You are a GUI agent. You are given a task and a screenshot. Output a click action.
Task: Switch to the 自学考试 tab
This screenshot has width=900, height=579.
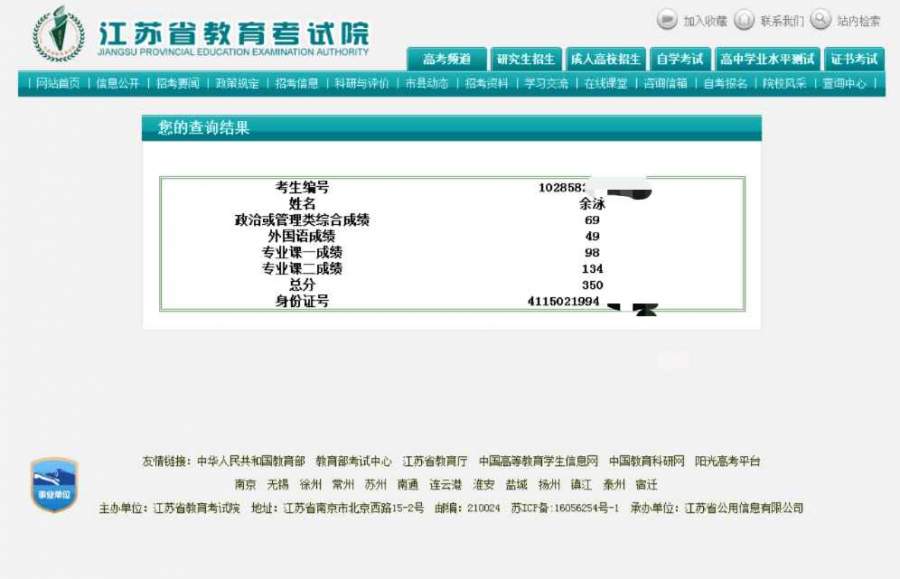pyautogui.click(x=680, y=59)
